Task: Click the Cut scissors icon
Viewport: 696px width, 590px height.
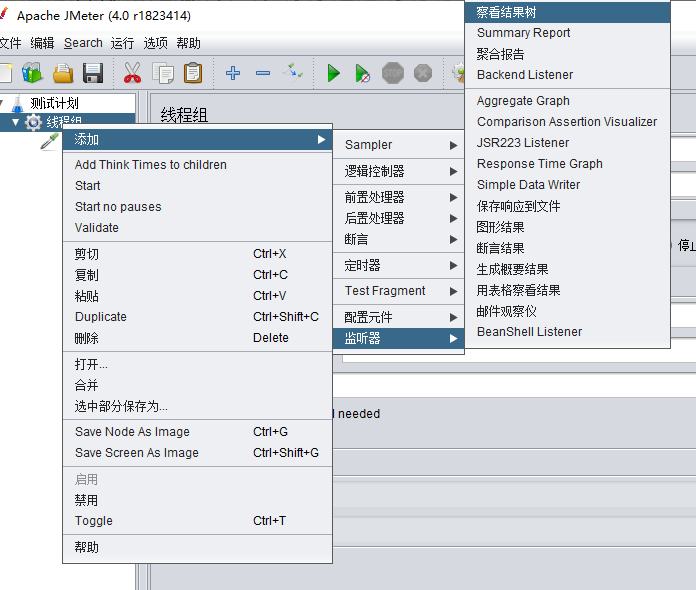Action: pyautogui.click(x=132, y=73)
